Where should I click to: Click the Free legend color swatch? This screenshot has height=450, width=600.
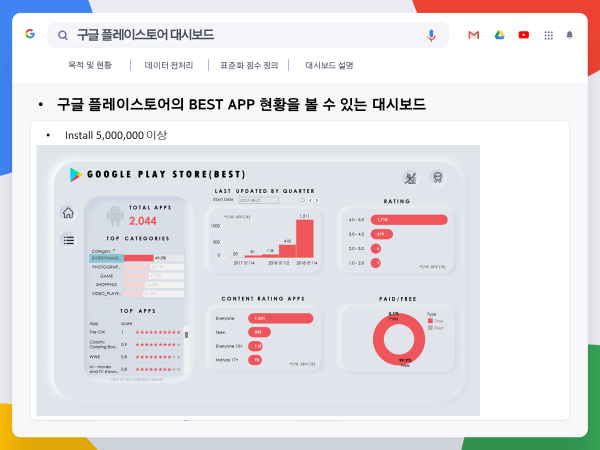tap(430, 321)
